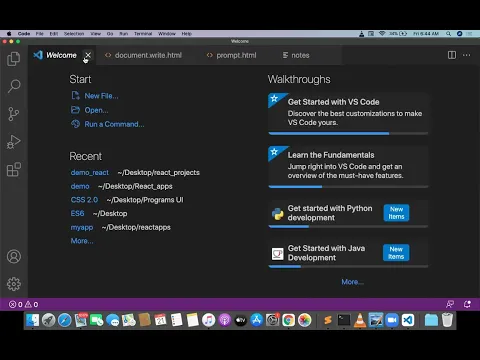Click More... under Recent
Viewport: 480px width, 360px height.
tap(82, 241)
